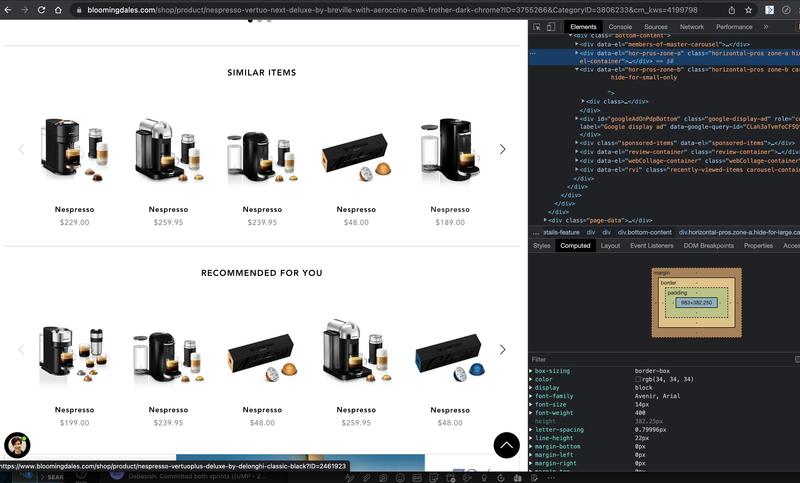Switch to the Elements tab in DevTools
Viewport: 800px width, 483px height.
point(583,27)
